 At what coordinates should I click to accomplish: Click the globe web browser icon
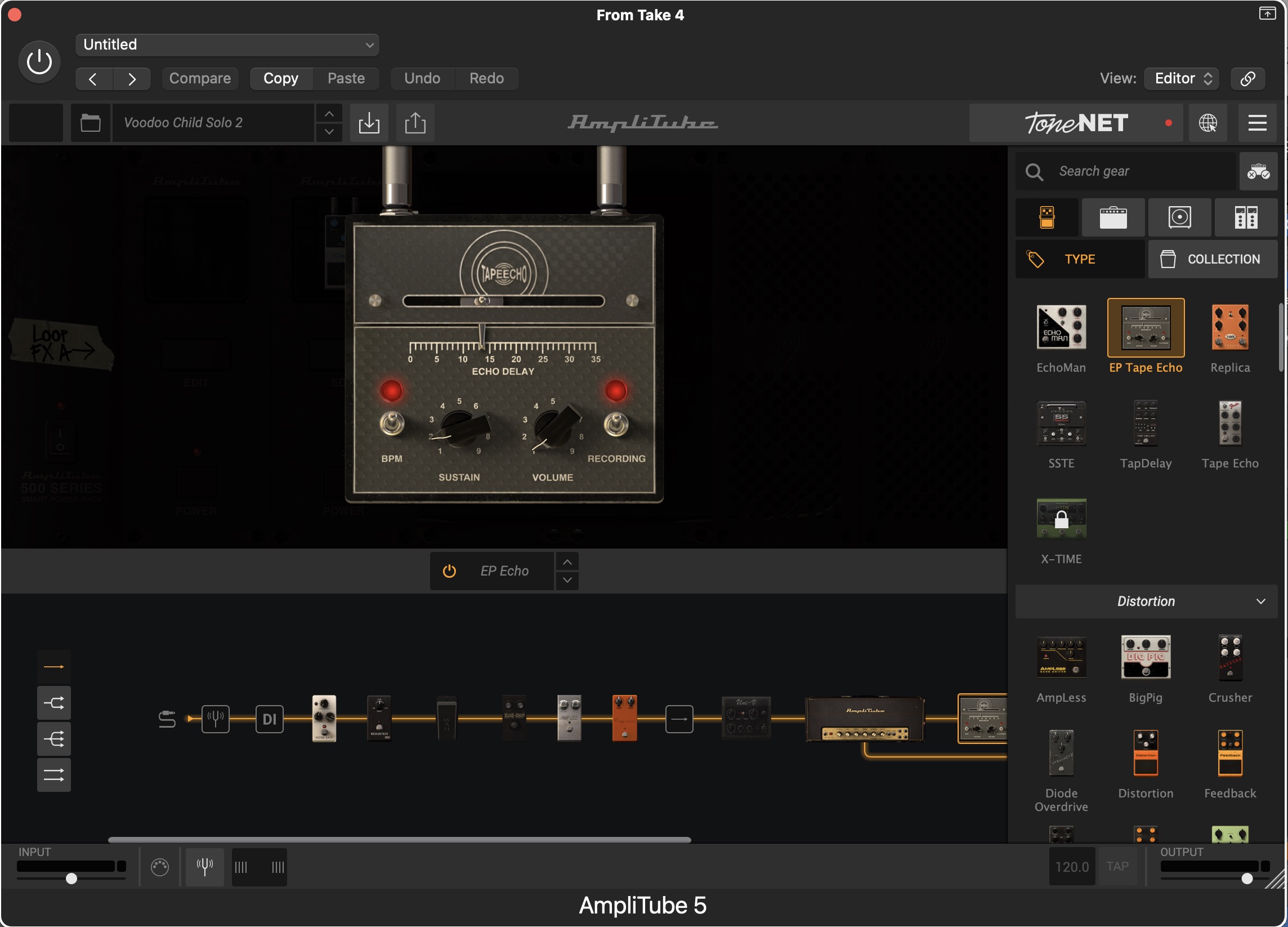[x=1208, y=123]
